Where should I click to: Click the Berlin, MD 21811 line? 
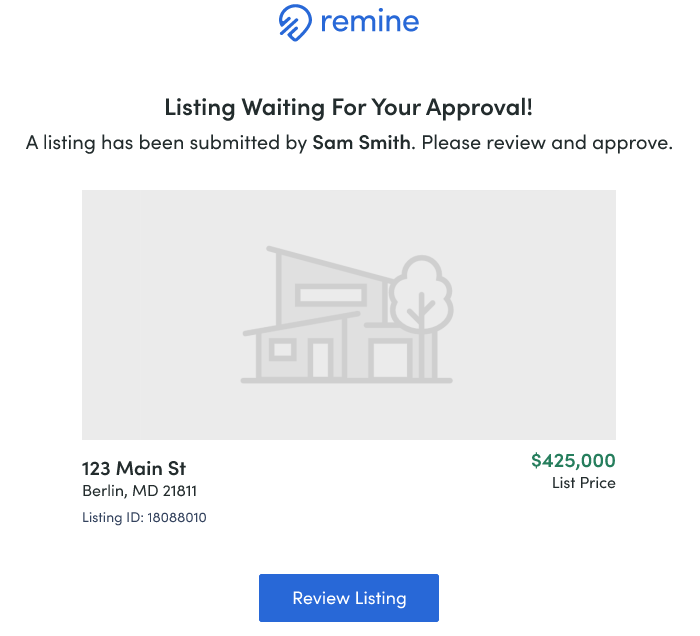point(139,491)
